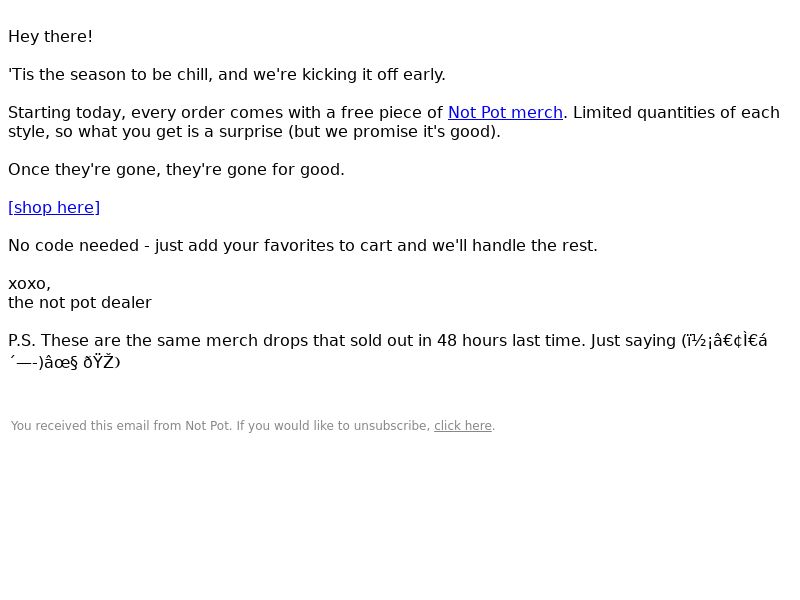The width and height of the screenshot is (800, 600).
Task: Click the 'You received this email from Not Pot' footer
Action: (121, 426)
